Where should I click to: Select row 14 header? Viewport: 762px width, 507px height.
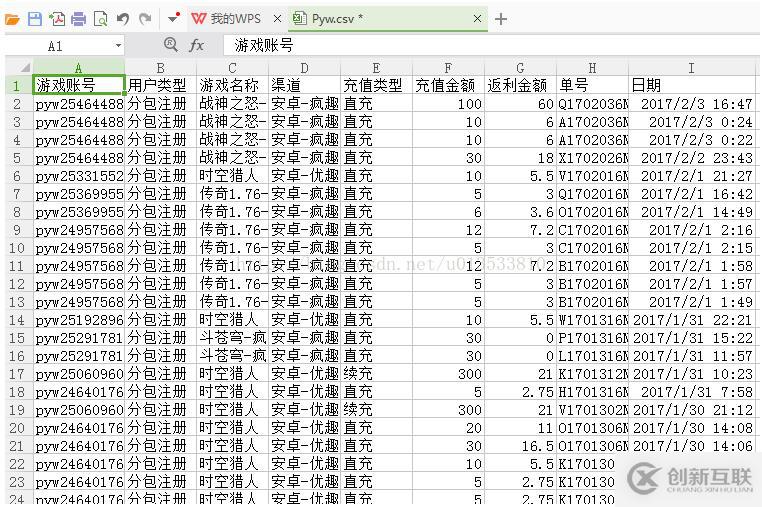17,320
